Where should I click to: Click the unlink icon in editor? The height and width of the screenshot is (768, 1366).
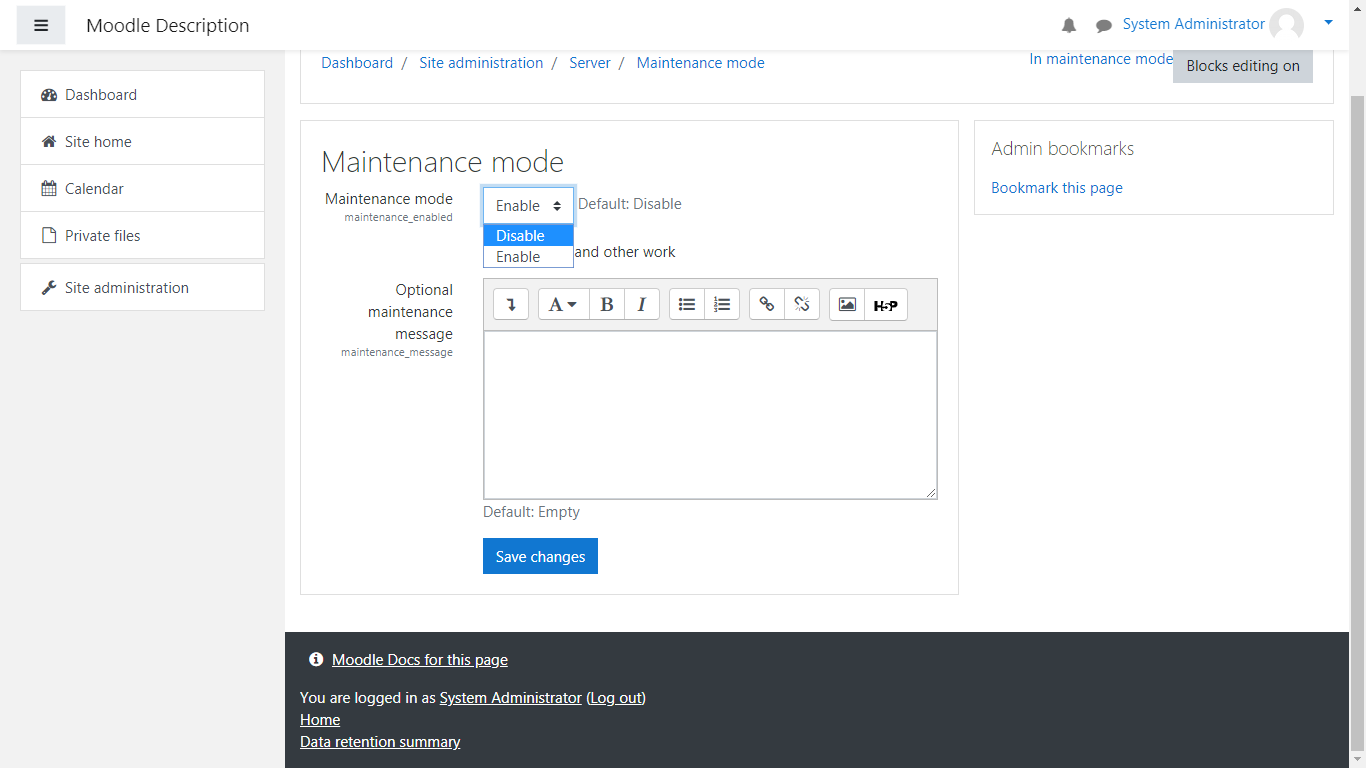[x=802, y=305]
